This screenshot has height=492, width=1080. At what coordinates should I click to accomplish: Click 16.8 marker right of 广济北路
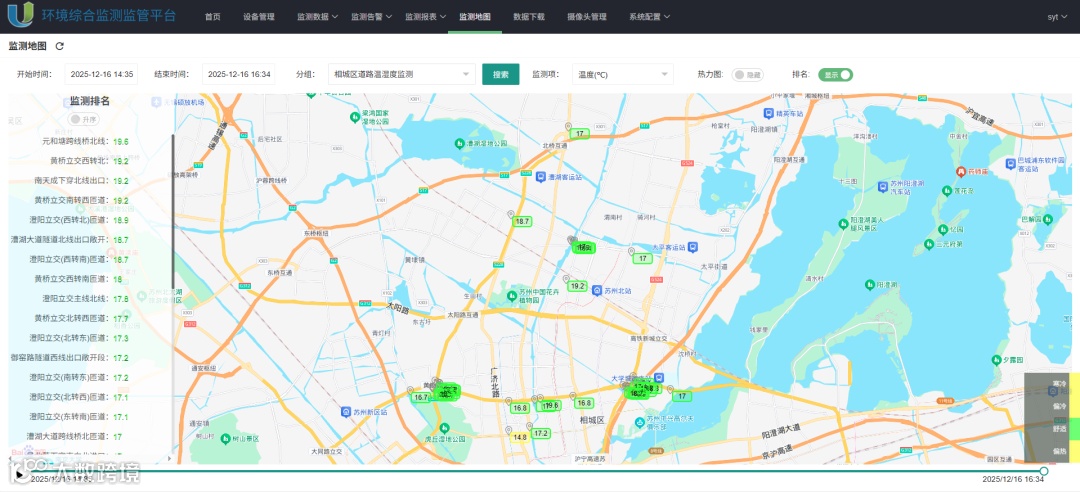pyautogui.click(x=519, y=408)
